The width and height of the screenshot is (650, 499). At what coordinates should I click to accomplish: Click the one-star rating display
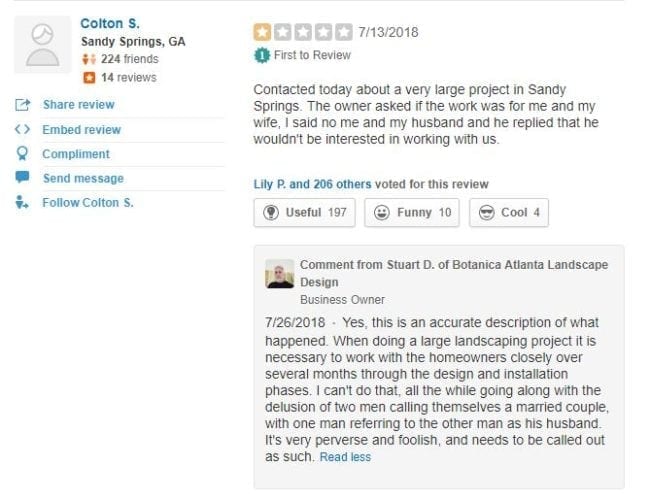pyautogui.click(x=303, y=32)
